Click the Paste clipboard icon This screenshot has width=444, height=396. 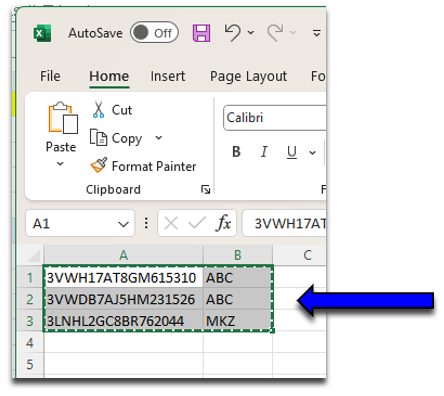pyautogui.click(x=63, y=118)
